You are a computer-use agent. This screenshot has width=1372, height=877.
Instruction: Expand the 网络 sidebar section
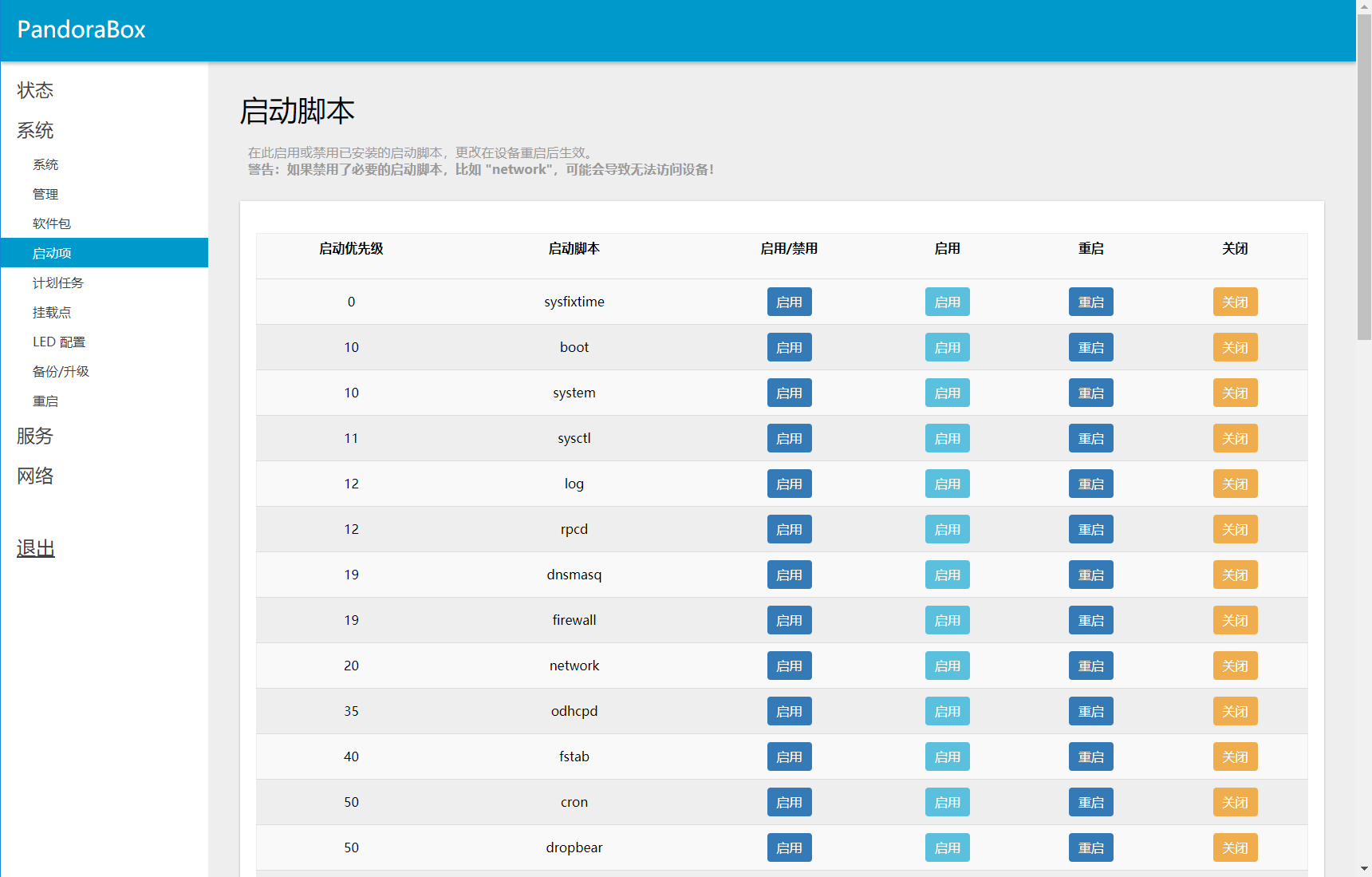point(35,476)
